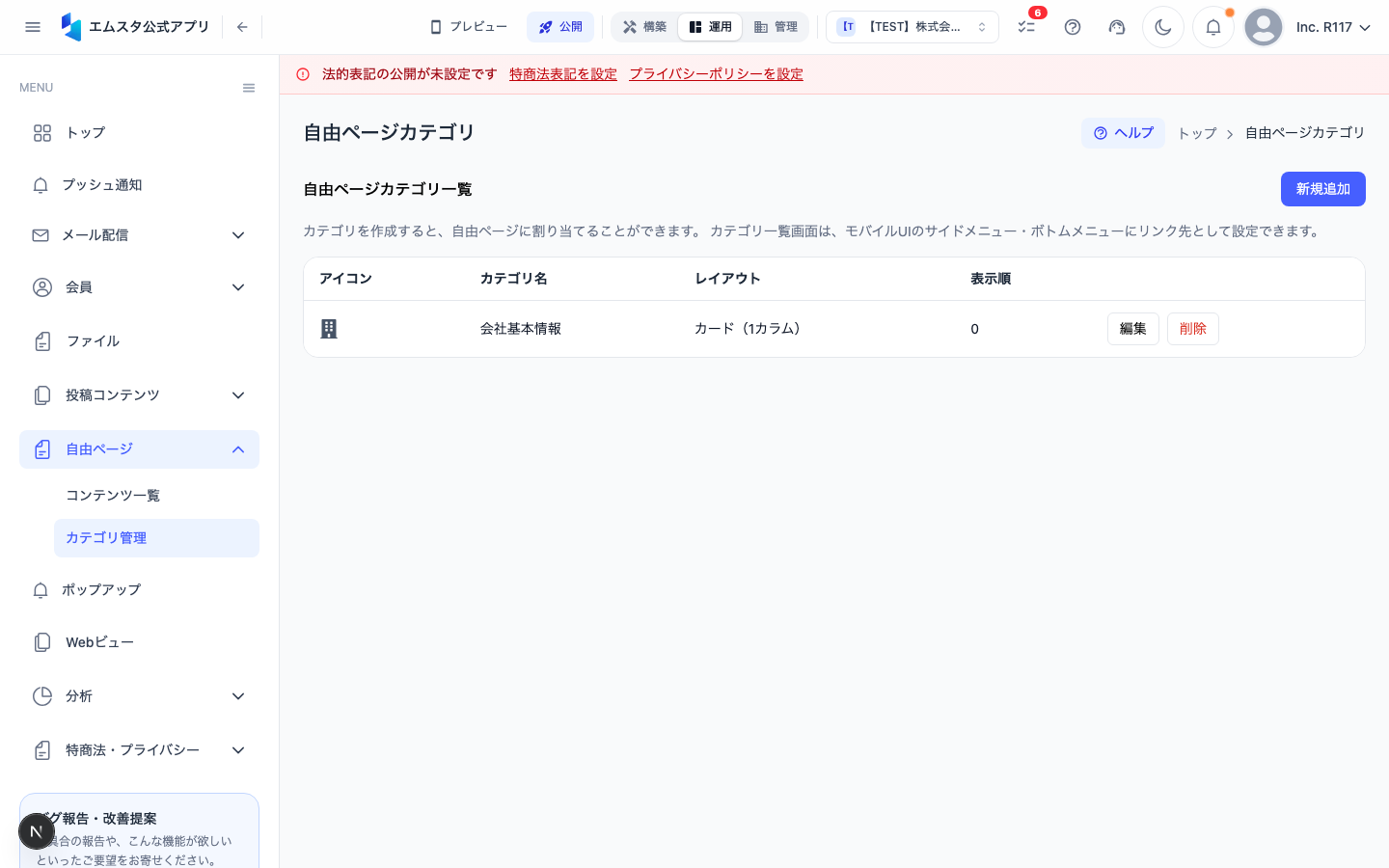Click the building icon in 会社基本情報 row

pyautogui.click(x=329, y=329)
